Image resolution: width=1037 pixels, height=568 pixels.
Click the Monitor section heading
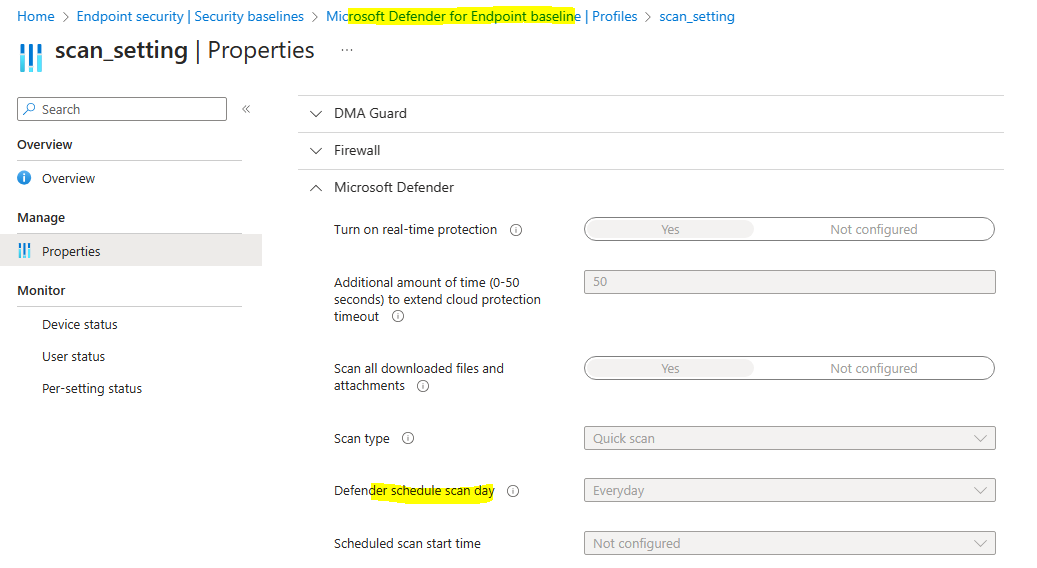coord(41,290)
